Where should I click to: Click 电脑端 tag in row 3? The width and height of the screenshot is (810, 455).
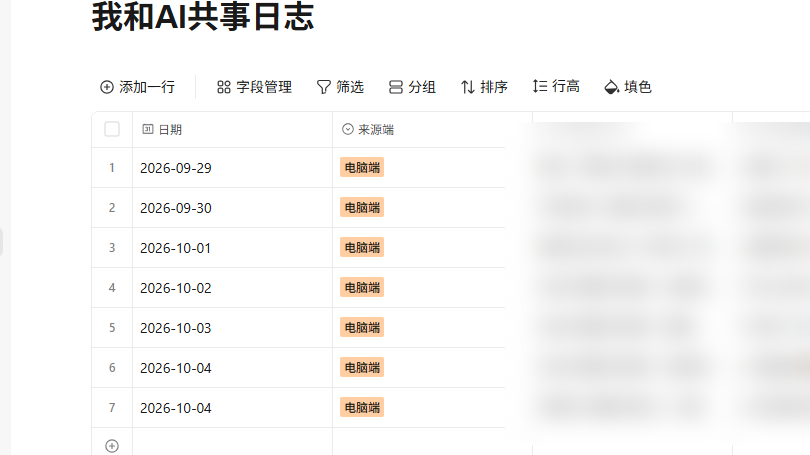[362, 247]
